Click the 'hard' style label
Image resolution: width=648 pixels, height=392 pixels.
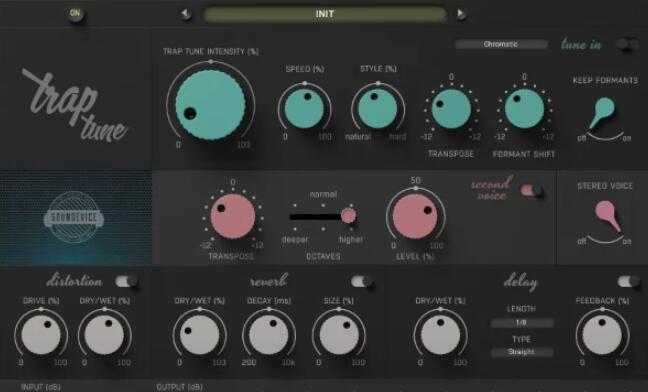click(398, 137)
